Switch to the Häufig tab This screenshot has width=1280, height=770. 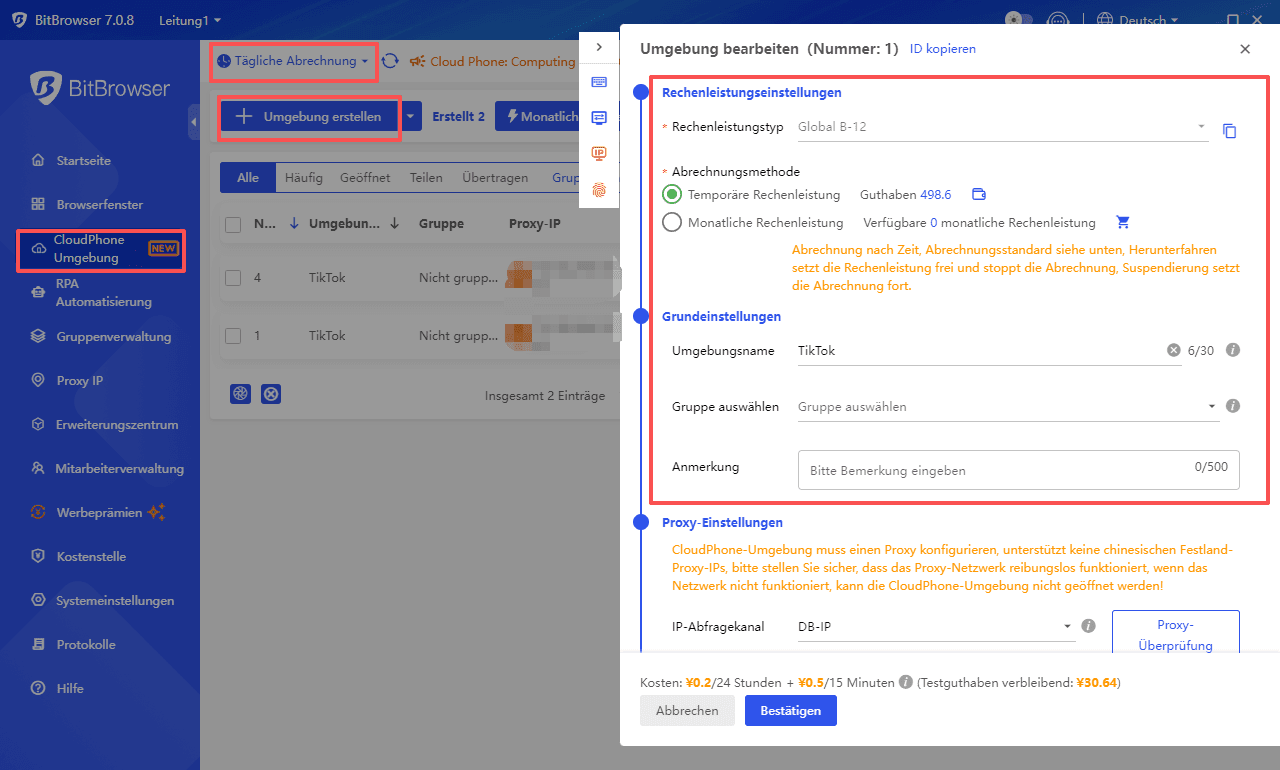(304, 177)
